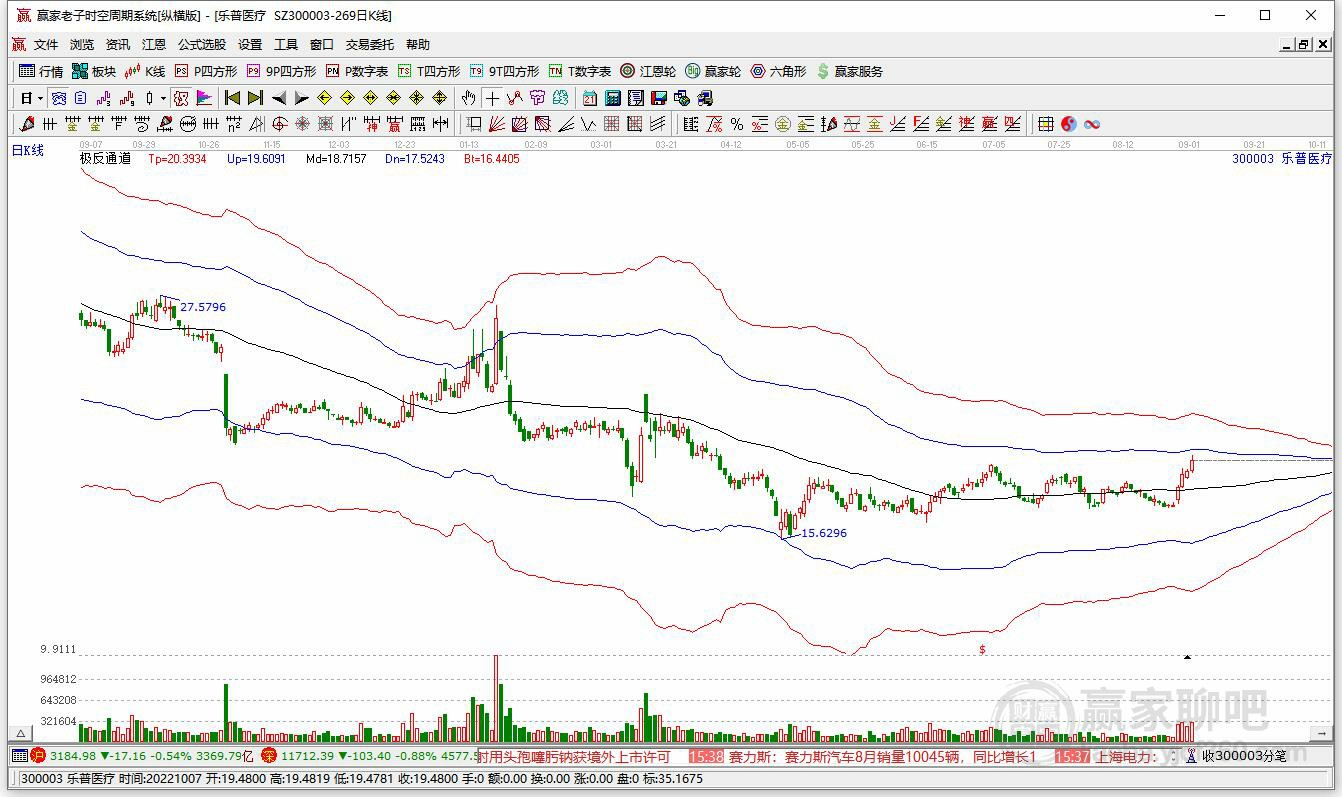The image size is (1342, 797).
Task: Select the grid table icon near taiji
Action: tap(1045, 124)
